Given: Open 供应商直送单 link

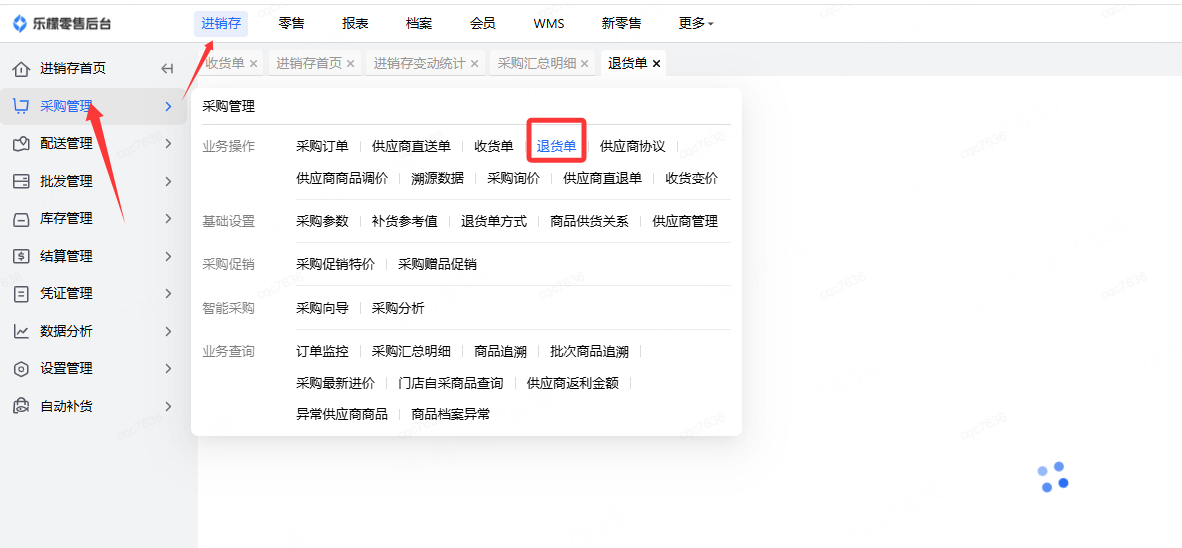Looking at the screenshot, I should 412,146.
